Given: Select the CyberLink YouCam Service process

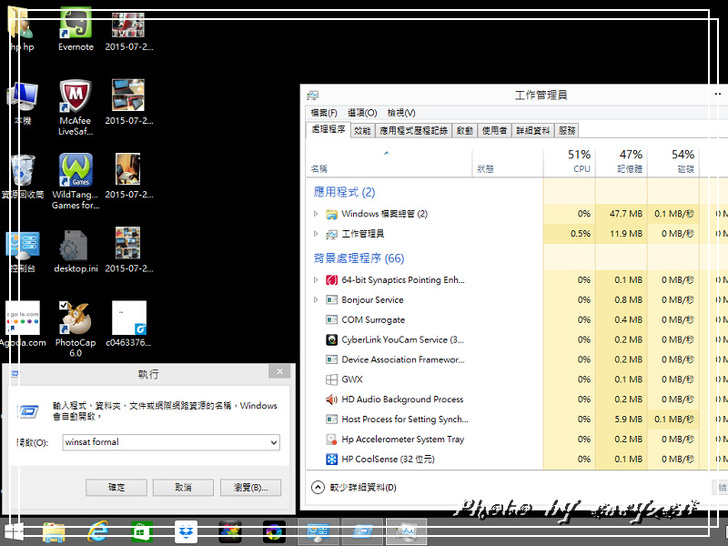Looking at the screenshot, I should click(402, 340).
